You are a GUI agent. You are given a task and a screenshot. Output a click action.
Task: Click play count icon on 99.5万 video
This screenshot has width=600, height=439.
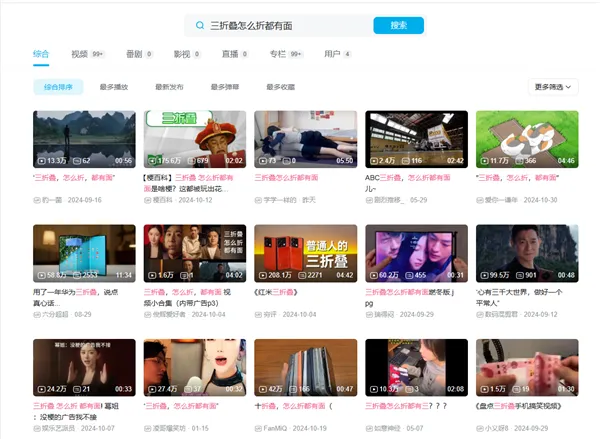(x=484, y=274)
